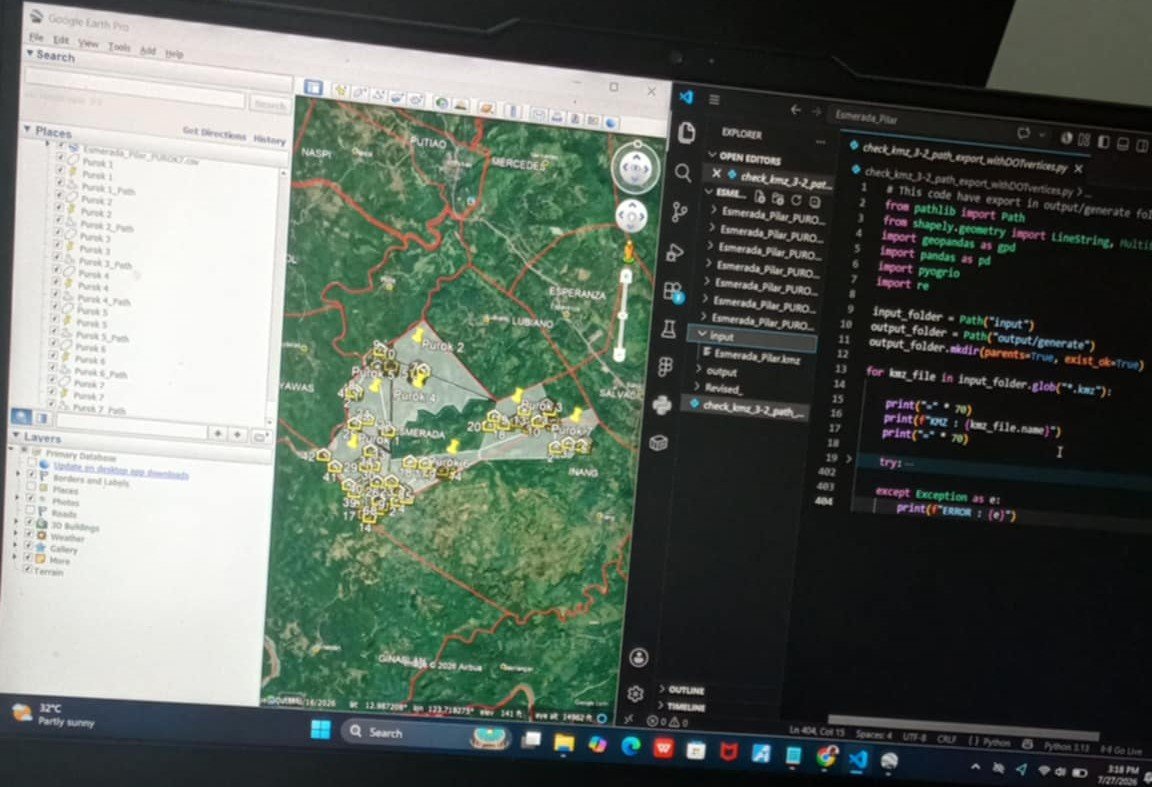
Task: Expand the output folder in Explorer
Action: pos(699,370)
